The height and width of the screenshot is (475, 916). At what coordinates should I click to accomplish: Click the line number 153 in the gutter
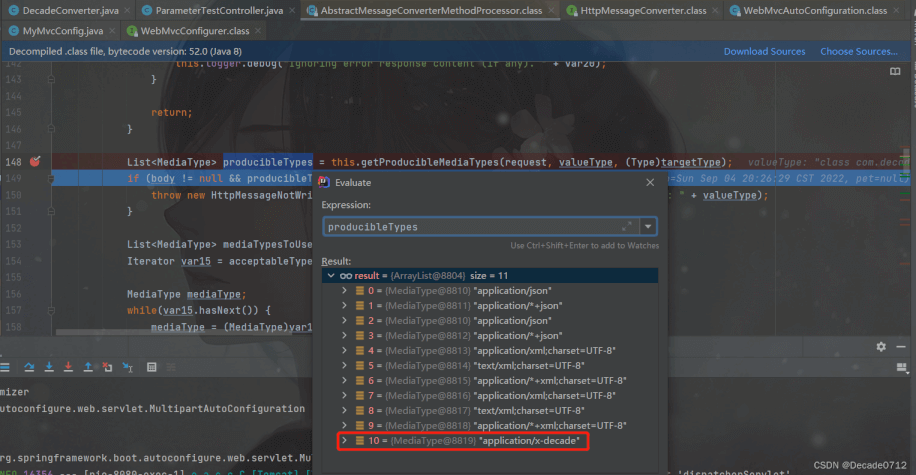[x=13, y=244]
